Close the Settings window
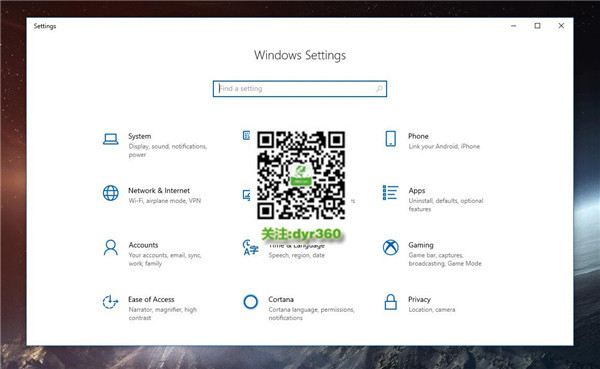Screen dimensions: 600x369 pos(561,26)
